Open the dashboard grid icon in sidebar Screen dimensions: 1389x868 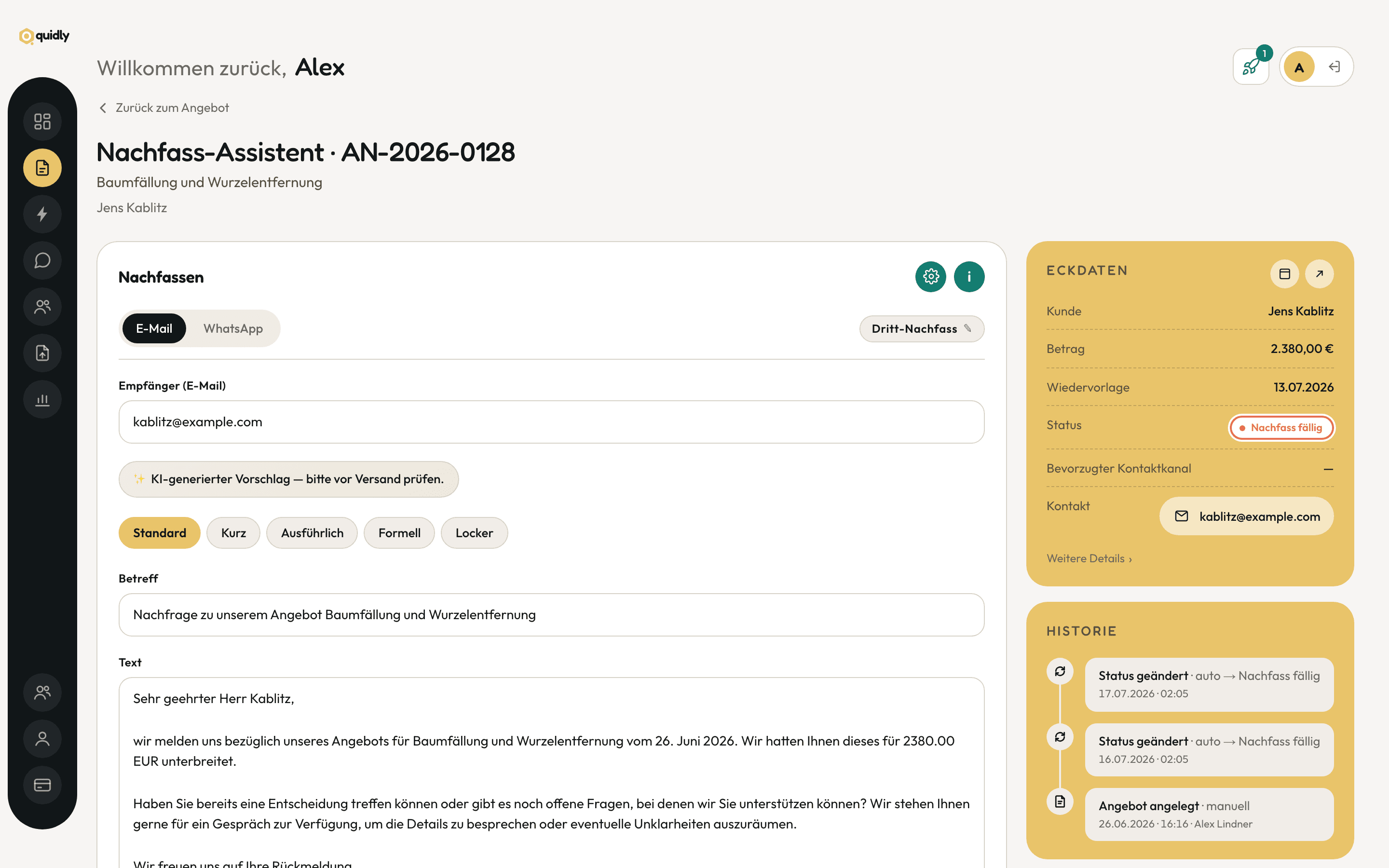click(x=42, y=121)
